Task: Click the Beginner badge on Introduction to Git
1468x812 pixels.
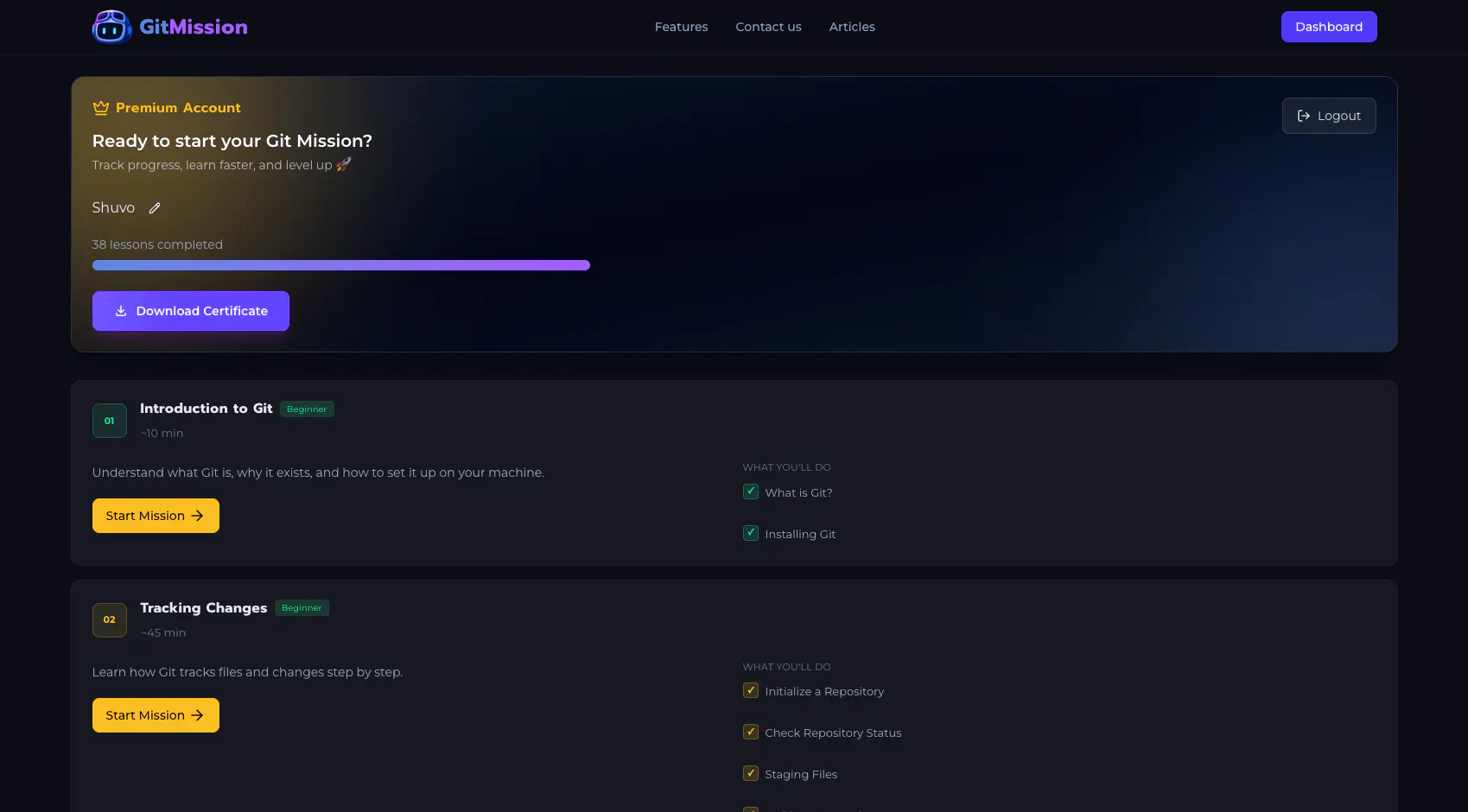Action: pyautogui.click(x=307, y=409)
